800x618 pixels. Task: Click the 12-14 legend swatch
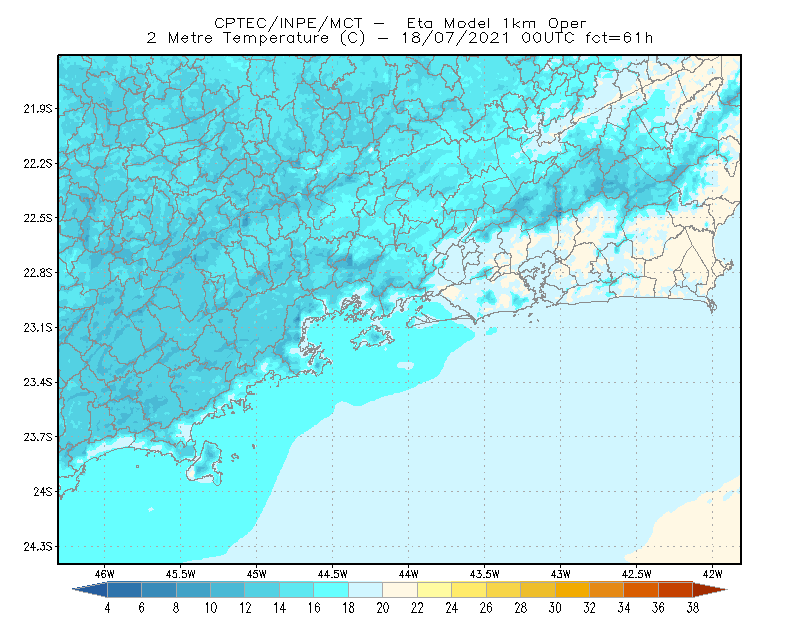tap(262, 589)
